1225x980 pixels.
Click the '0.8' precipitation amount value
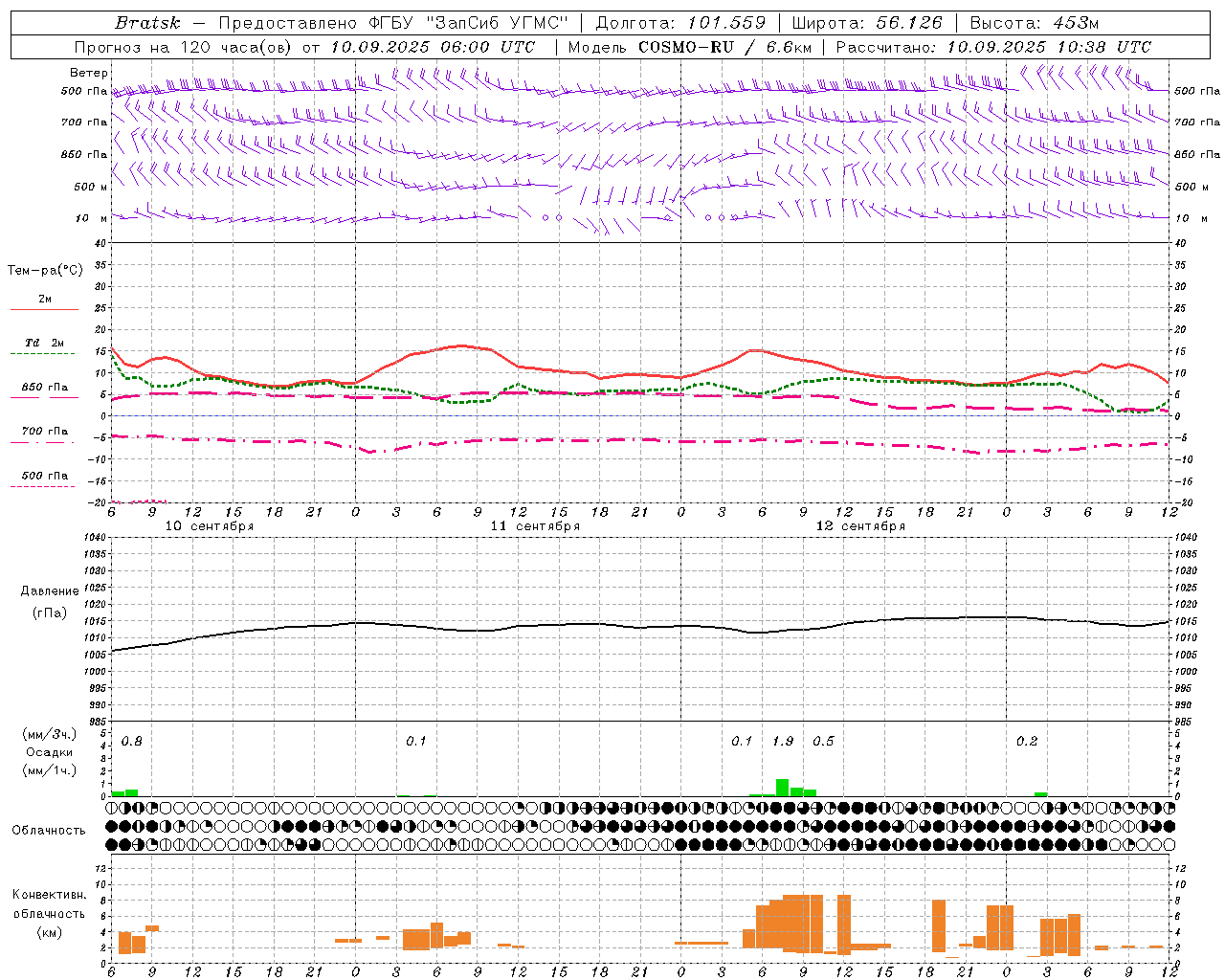tap(132, 742)
